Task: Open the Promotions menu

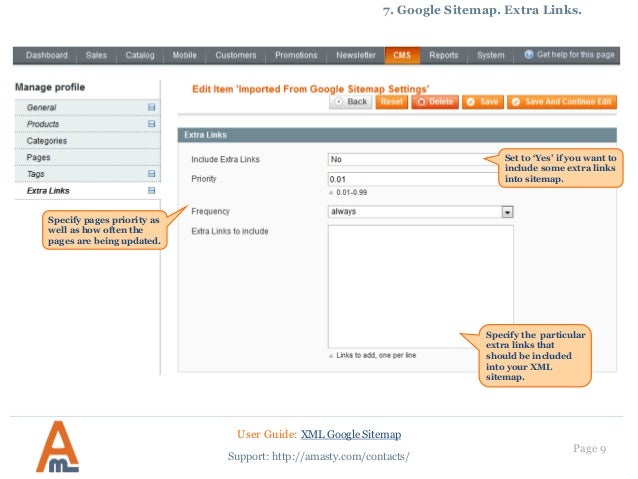Action: tap(296, 55)
